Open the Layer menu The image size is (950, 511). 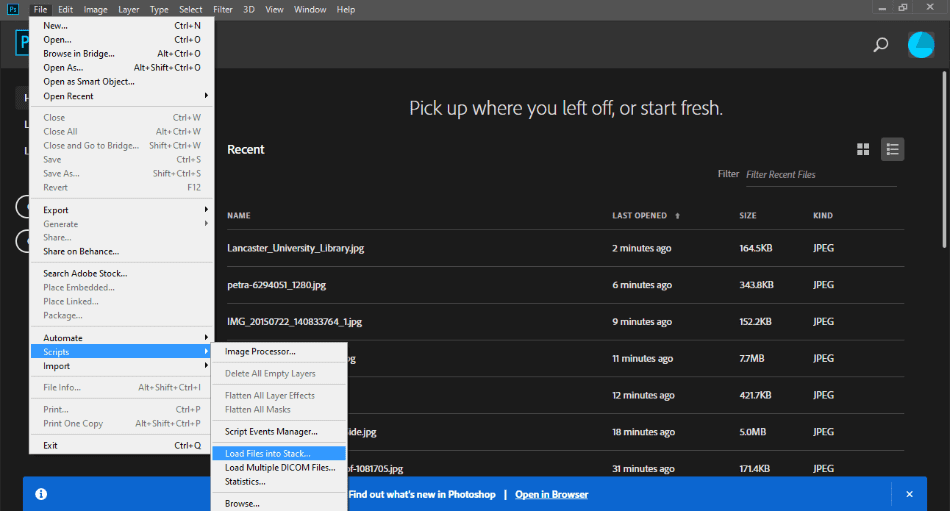128,10
